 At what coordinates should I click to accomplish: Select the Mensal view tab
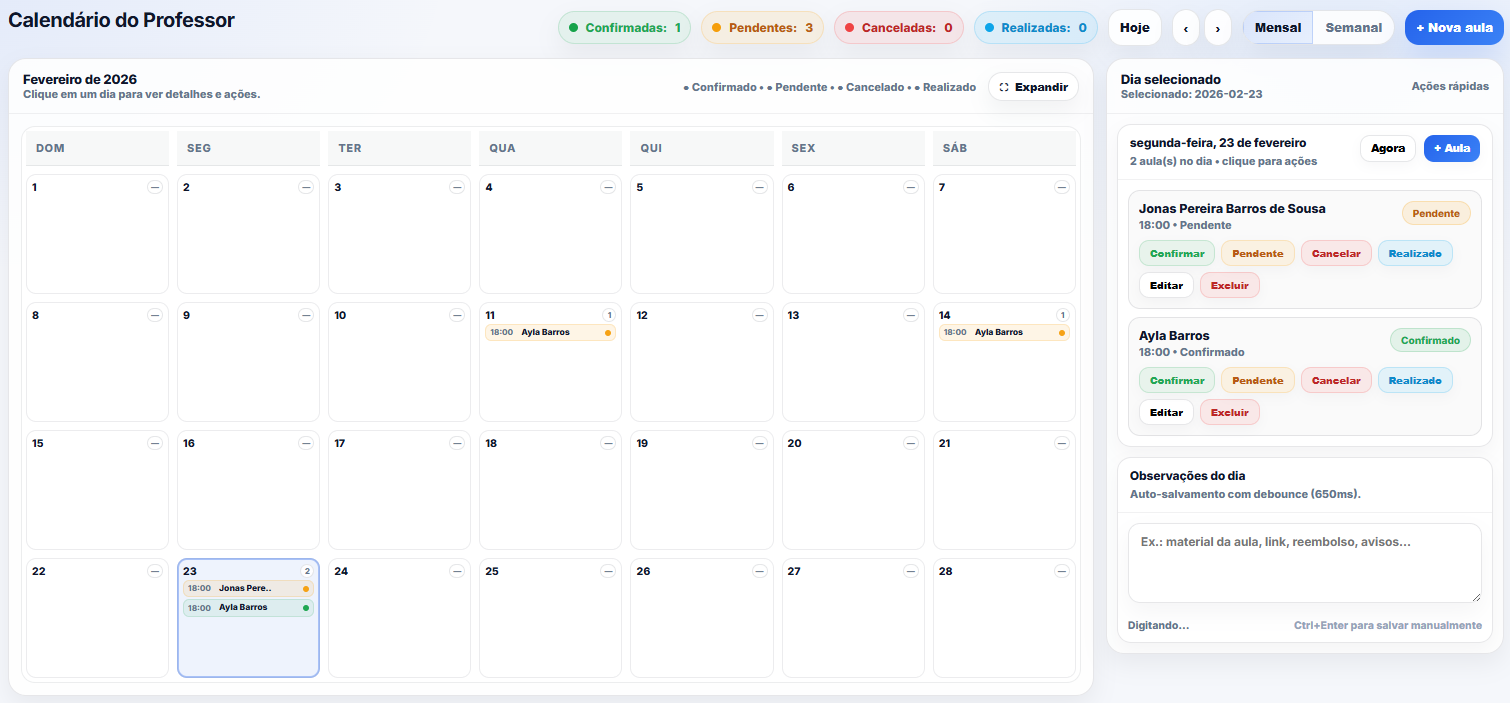click(x=1279, y=27)
